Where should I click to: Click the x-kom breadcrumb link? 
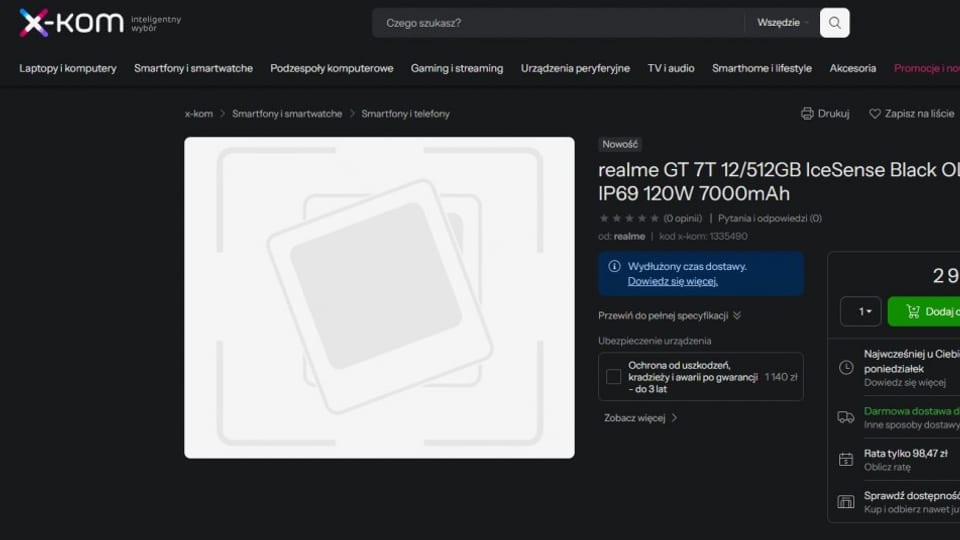coord(199,114)
